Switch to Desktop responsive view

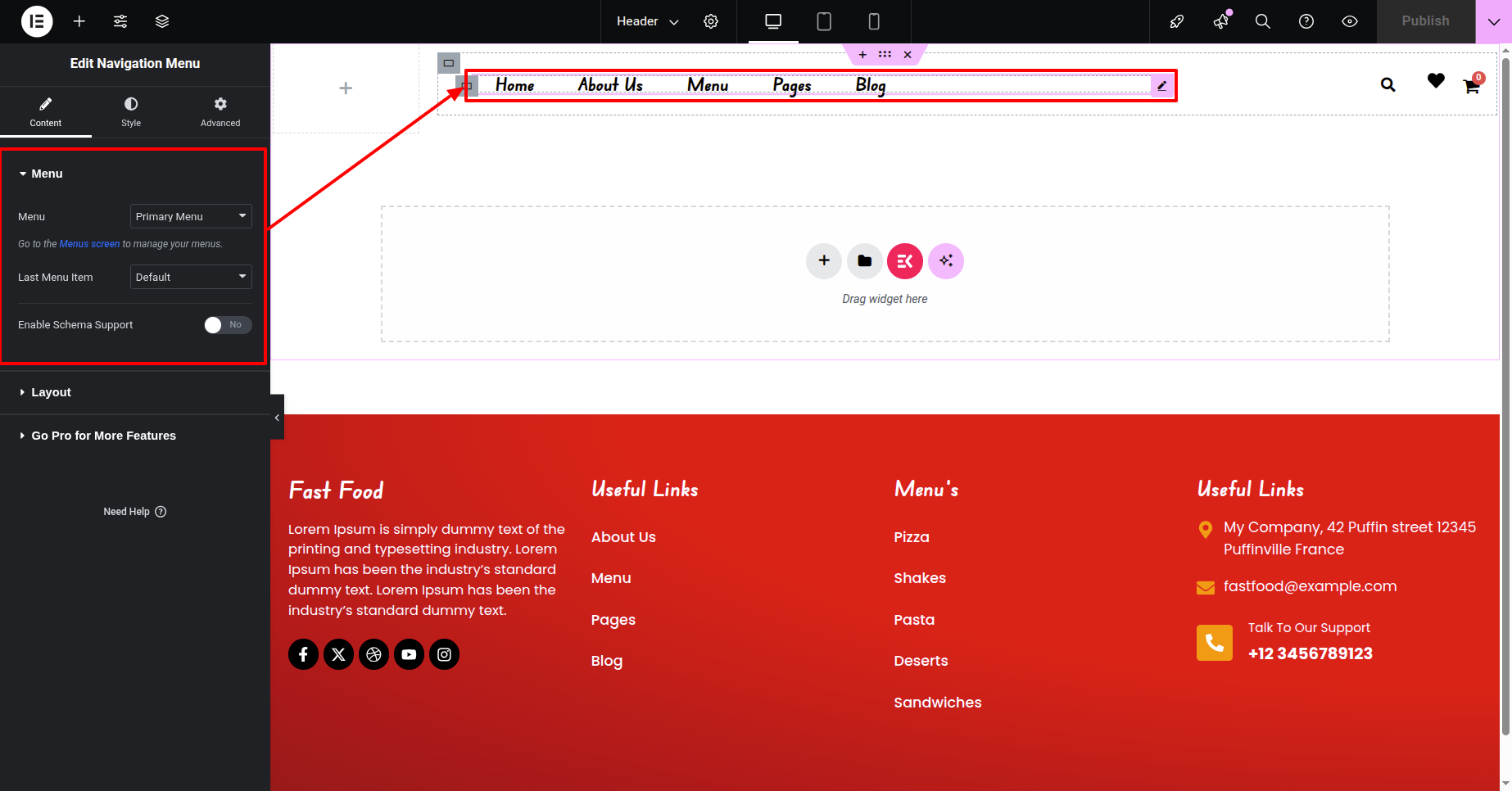[773, 21]
